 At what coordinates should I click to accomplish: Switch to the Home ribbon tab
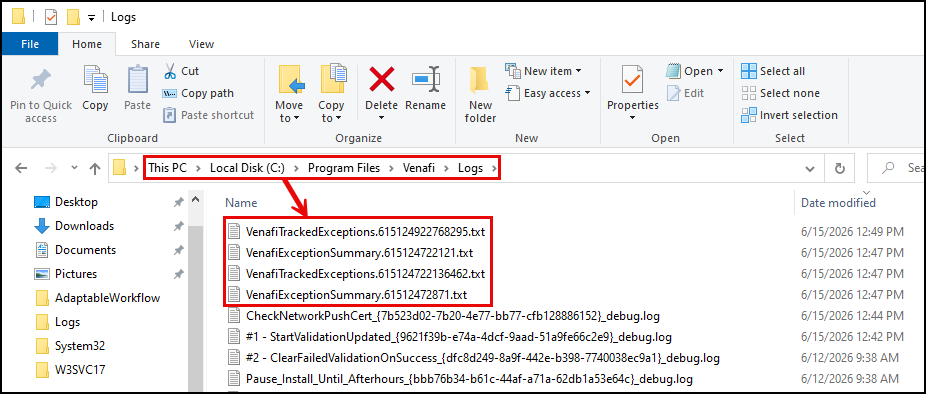click(x=87, y=44)
